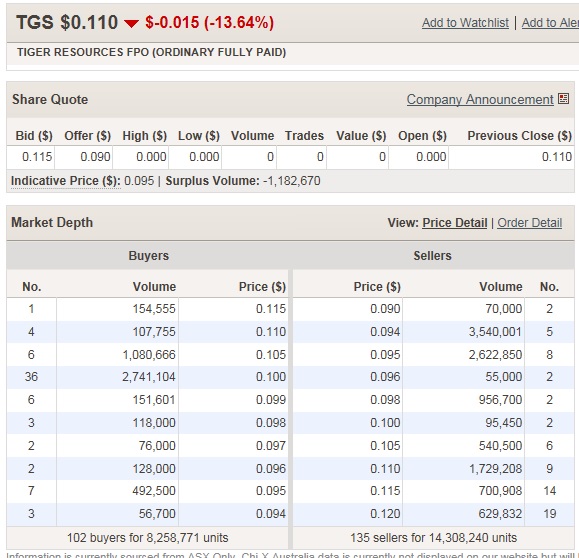The width and height of the screenshot is (579, 558).
Task: Select buyer volume 118,000
Action: click(154, 422)
